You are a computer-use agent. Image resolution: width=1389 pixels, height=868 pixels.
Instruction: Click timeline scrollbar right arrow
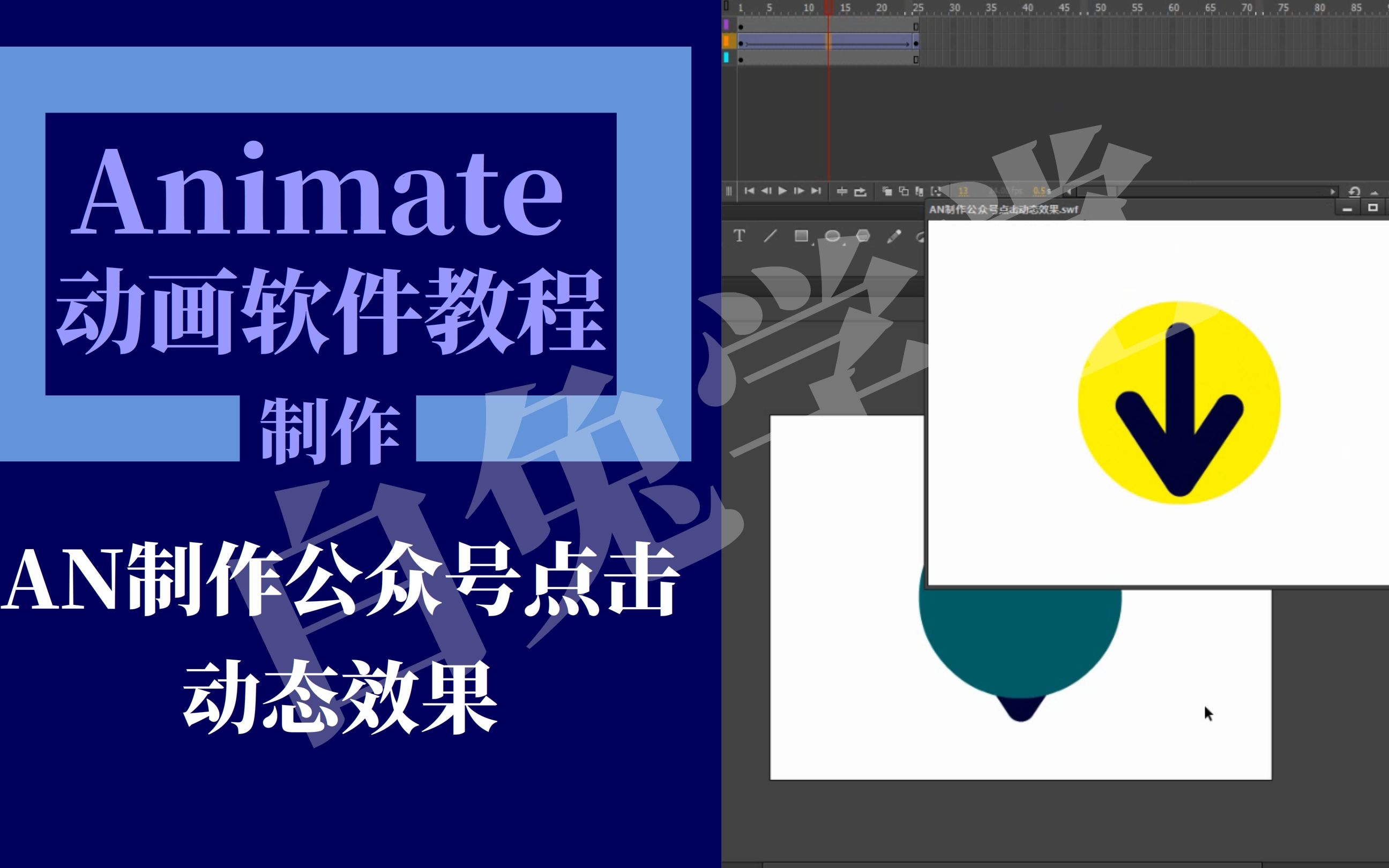click(1333, 191)
